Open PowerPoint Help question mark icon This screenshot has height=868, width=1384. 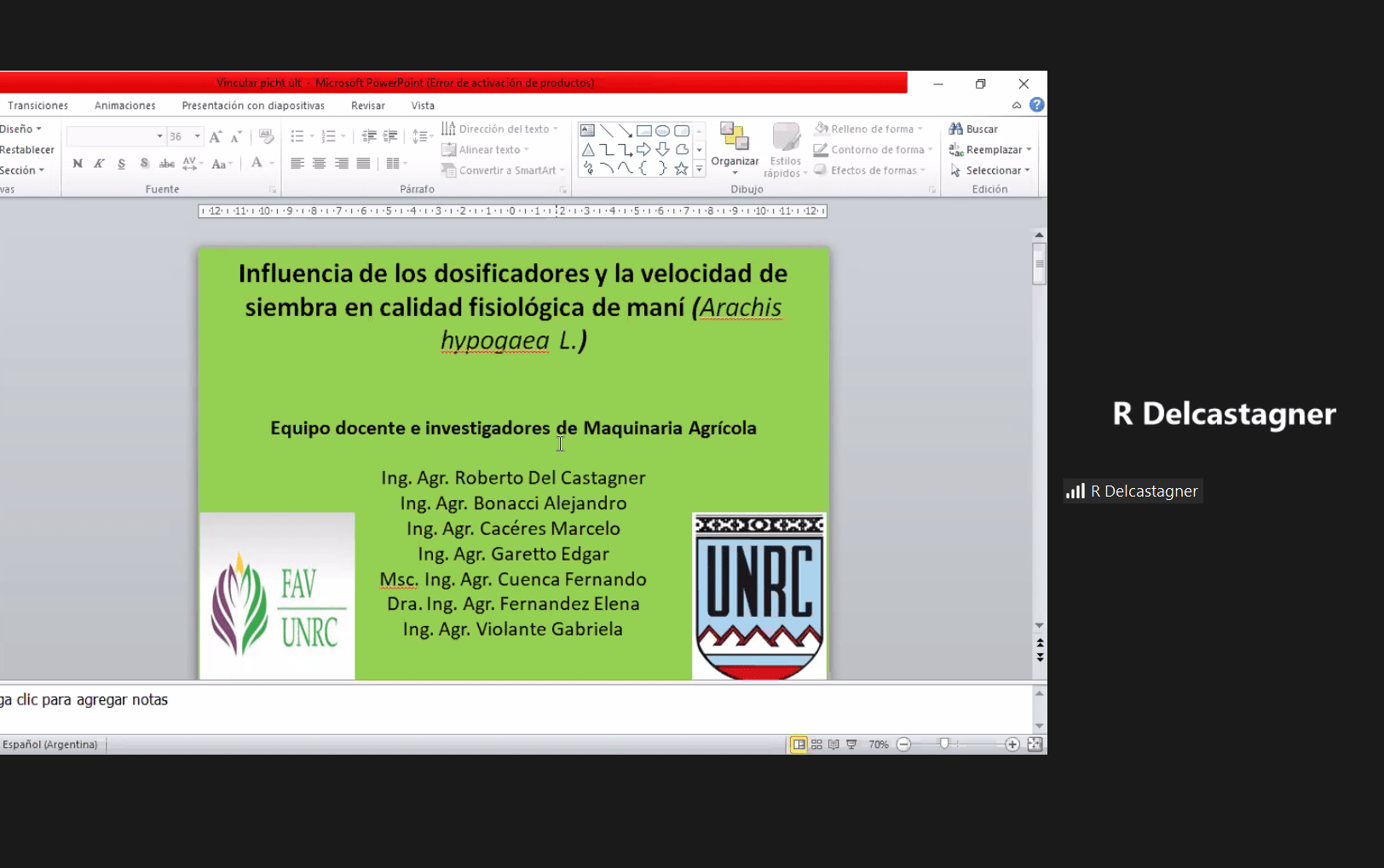point(1036,105)
